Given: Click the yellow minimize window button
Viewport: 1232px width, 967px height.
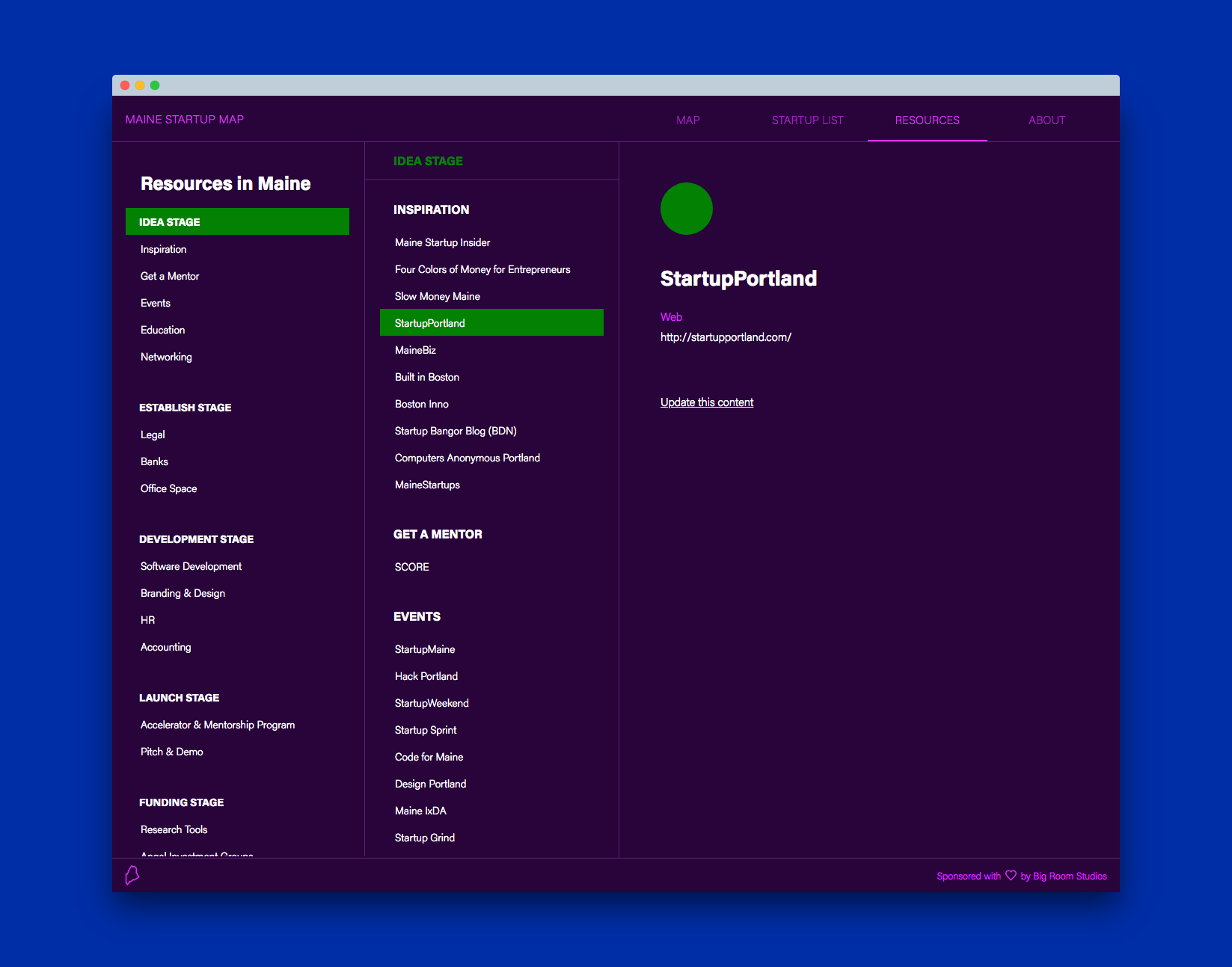Looking at the screenshot, I should pos(140,85).
